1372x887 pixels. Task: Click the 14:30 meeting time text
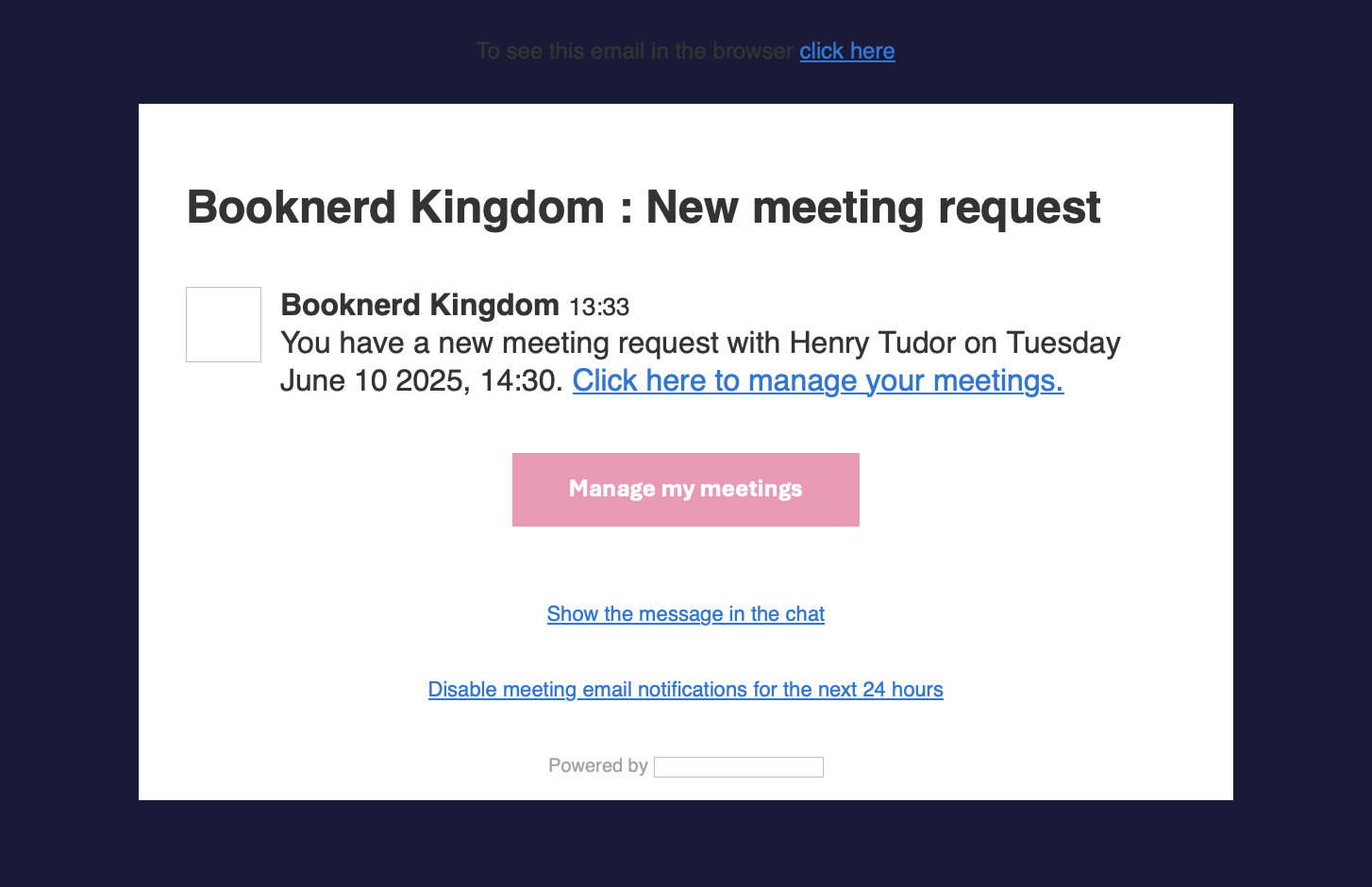coord(521,380)
